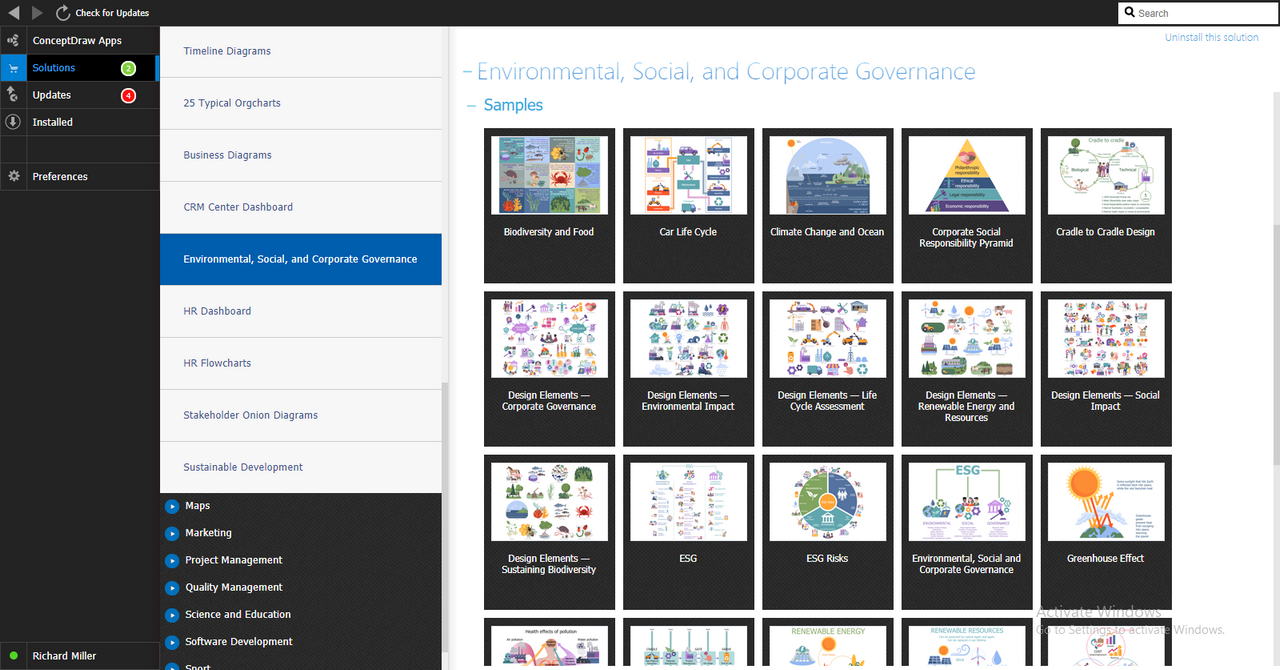
Task: Click the main content vertical scrollbar
Action: point(1275,340)
